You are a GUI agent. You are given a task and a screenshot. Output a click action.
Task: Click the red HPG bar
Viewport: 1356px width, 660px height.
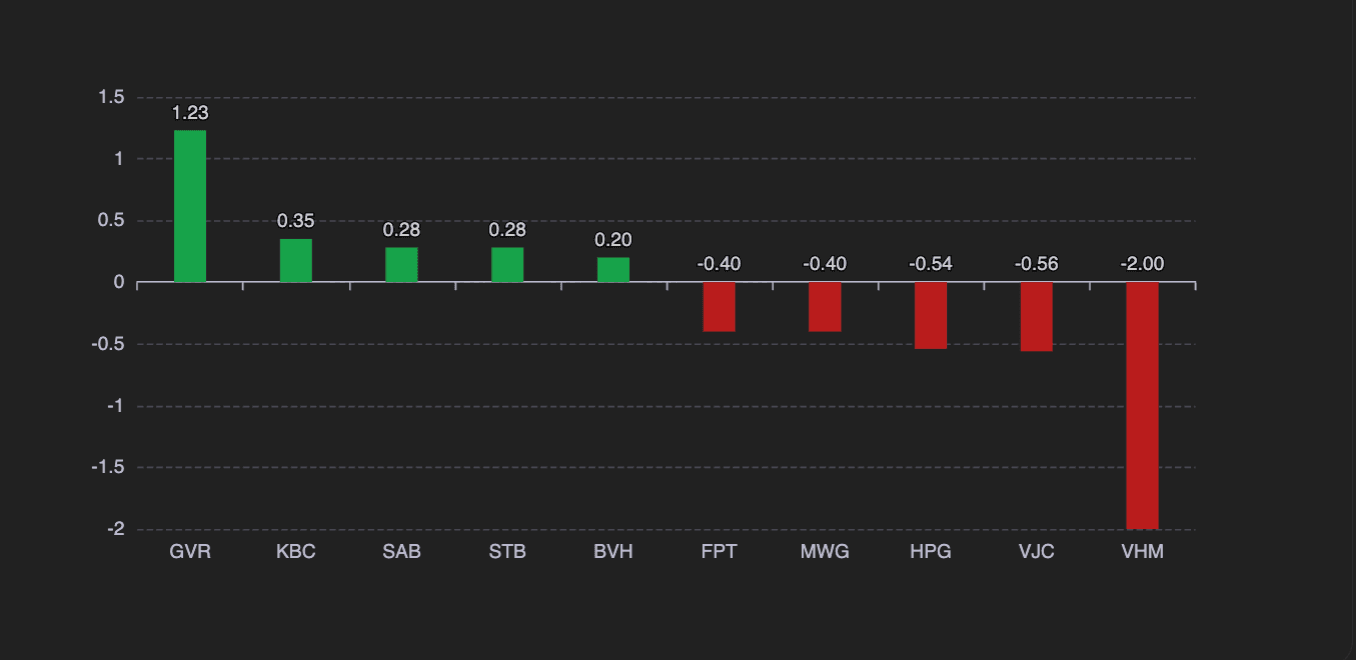(931, 315)
